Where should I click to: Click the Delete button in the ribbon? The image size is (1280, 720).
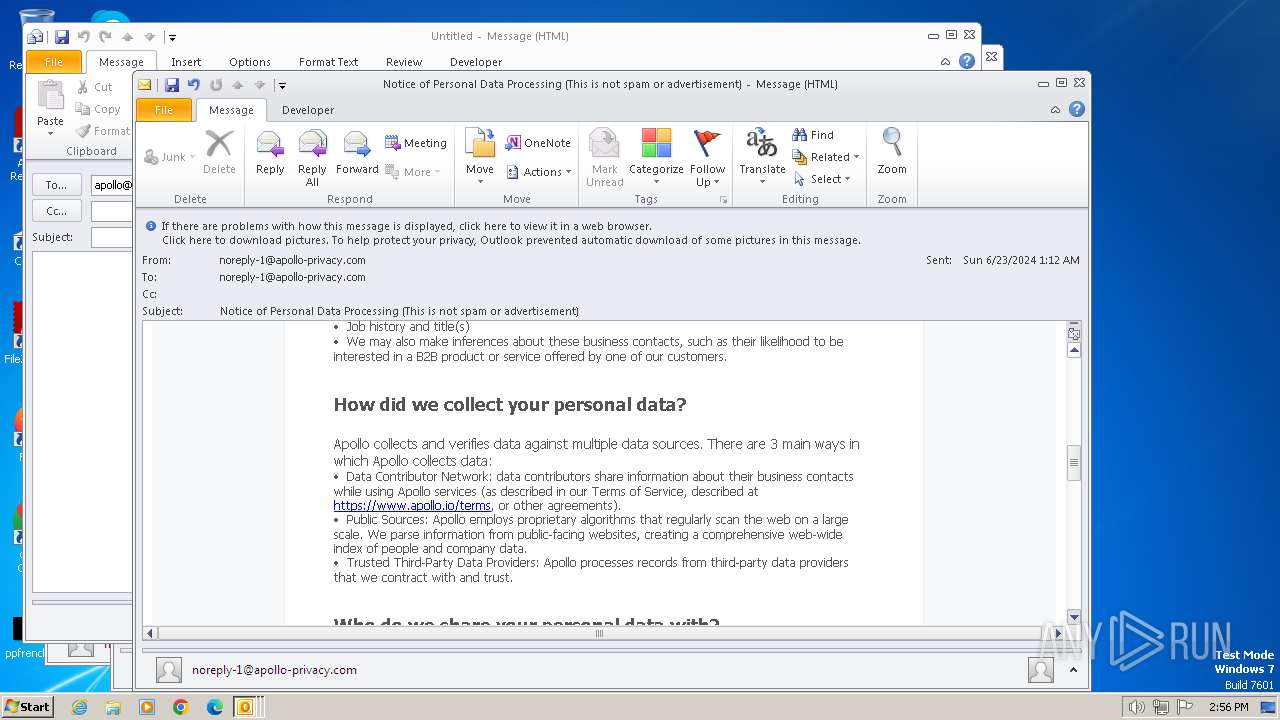(219, 152)
